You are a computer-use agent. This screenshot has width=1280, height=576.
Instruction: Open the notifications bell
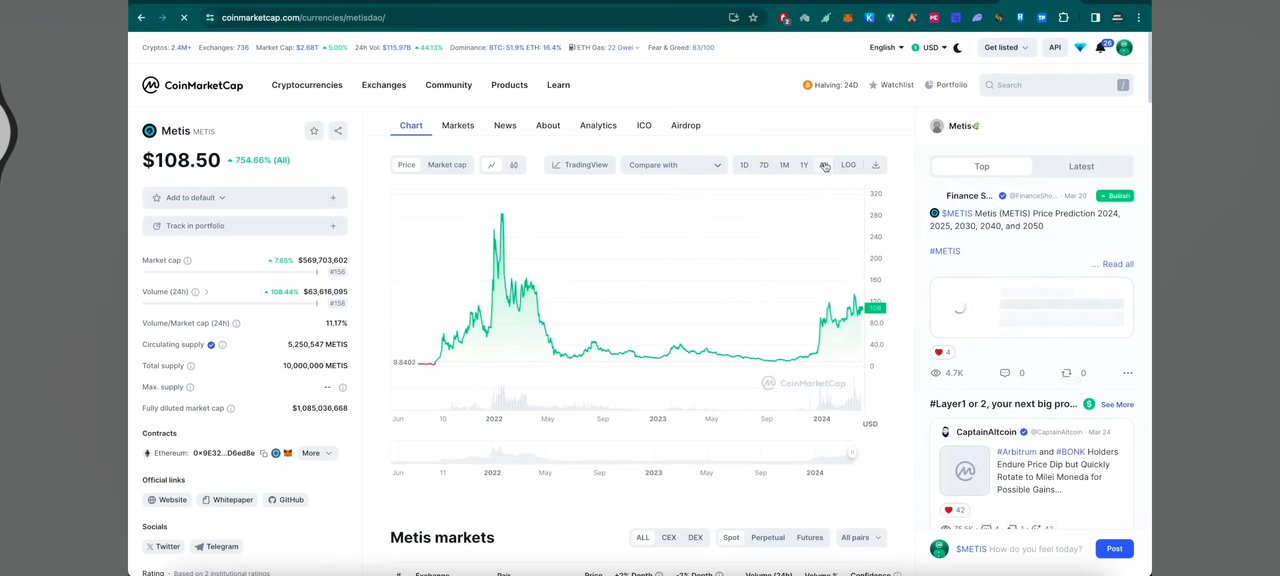(x=1101, y=47)
